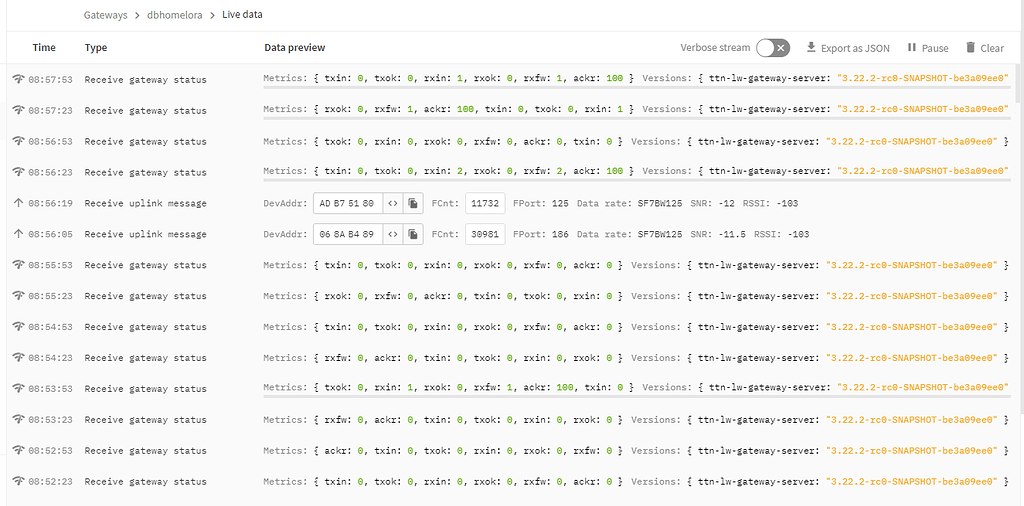This screenshot has height=506, width=1024.
Task: Toggle byte format for DevAddr AD B7 51 80
Action: click(393, 203)
